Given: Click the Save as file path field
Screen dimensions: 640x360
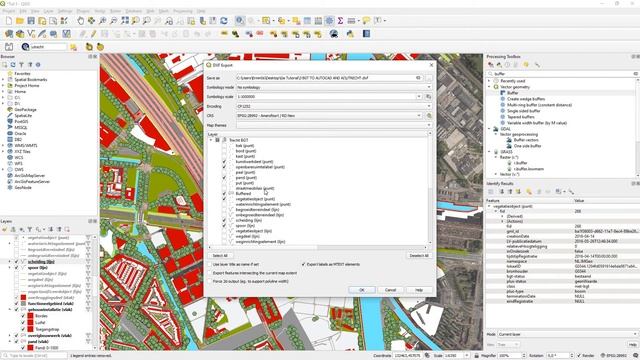Looking at the screenshot, I should [329, 78].
